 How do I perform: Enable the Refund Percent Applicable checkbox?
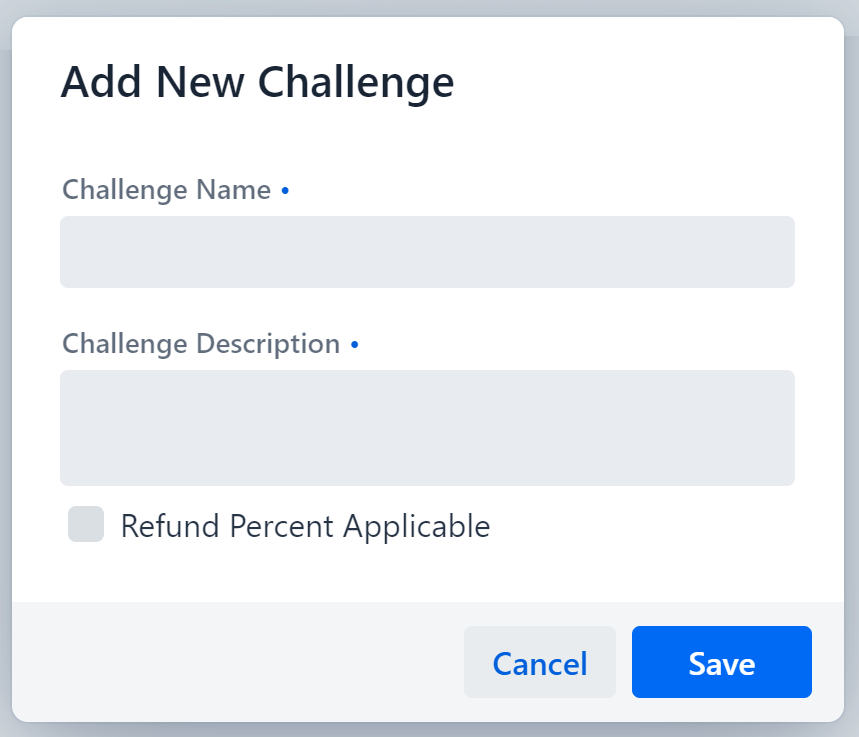tap(85, 525)
